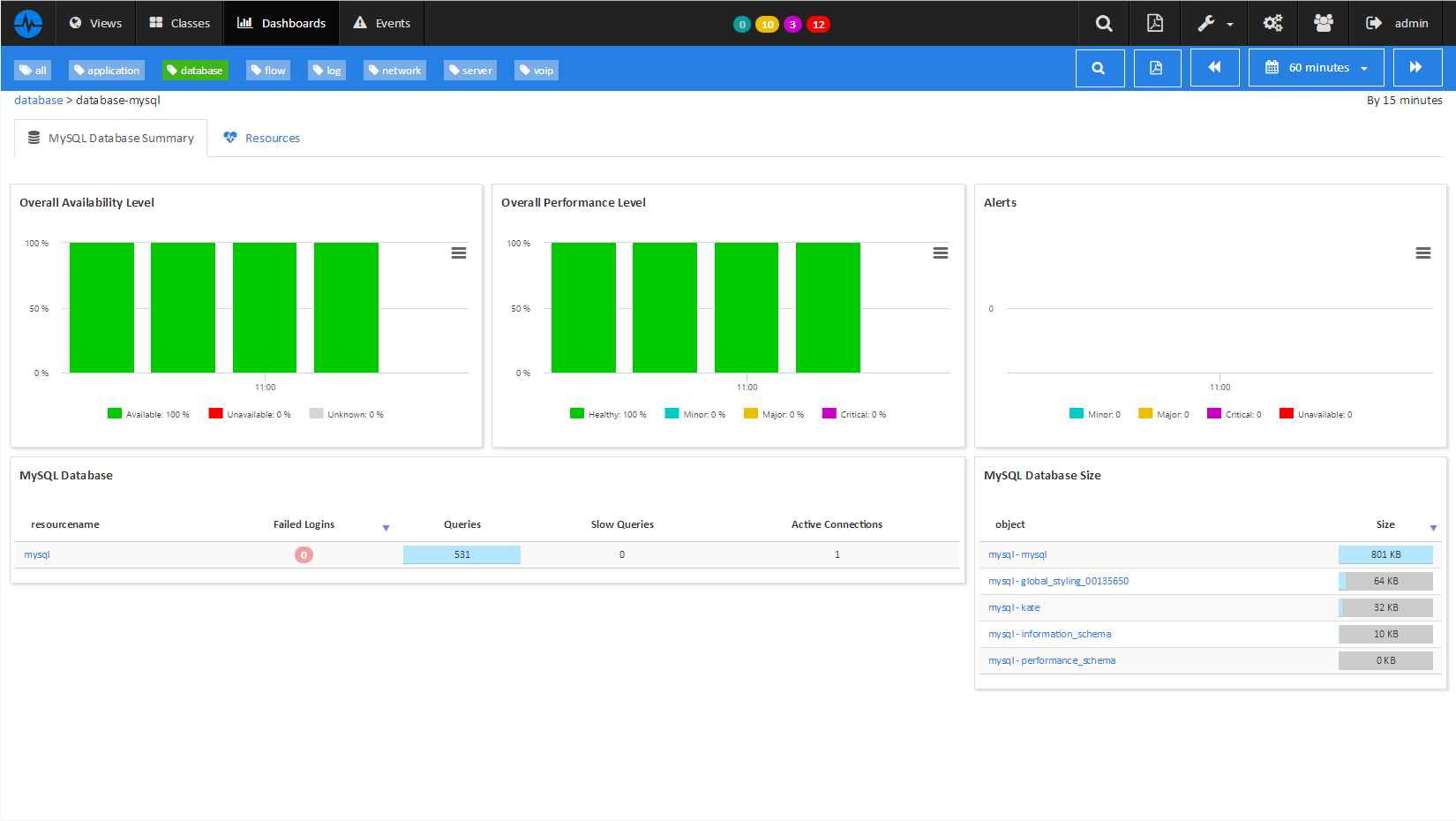The height and width of the screenshot is (821, 1456).
Task: Open the global search icon in top navbar
Action: pyautogui.click(x=1103, y=23)
